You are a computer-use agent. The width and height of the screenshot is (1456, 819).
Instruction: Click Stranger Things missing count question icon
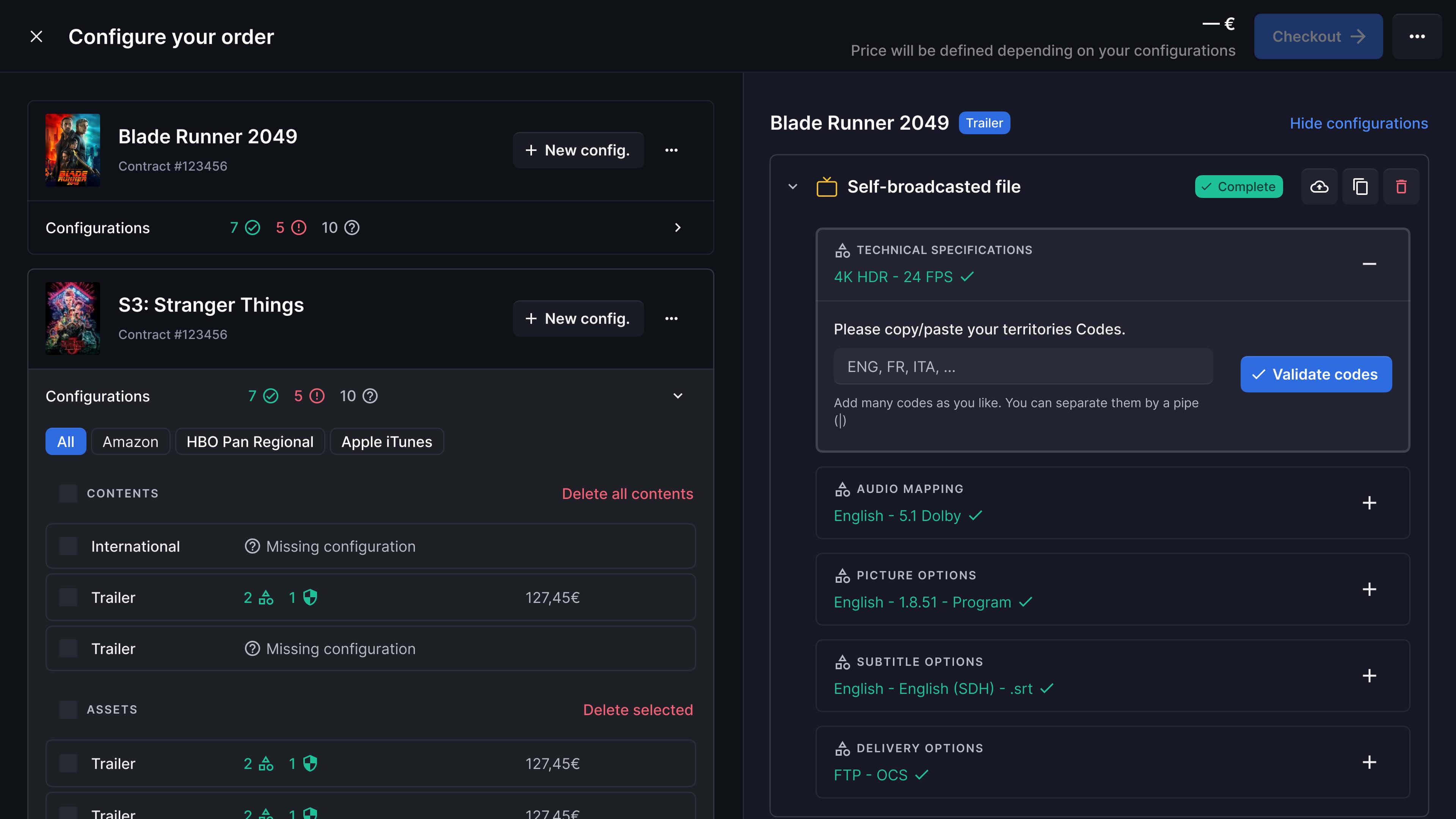pyautogui.click(x=370, y=396)
